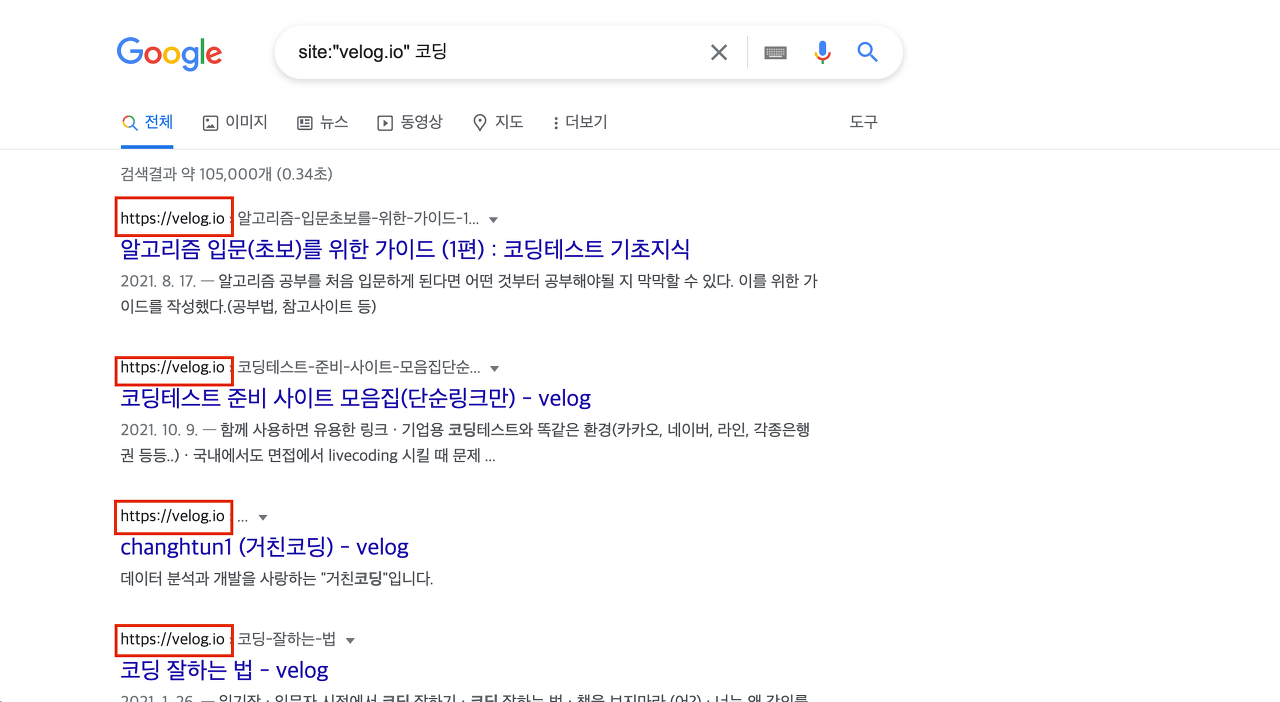Submit search with magnifier icon
1280x702 pixels.
[867, 52]
